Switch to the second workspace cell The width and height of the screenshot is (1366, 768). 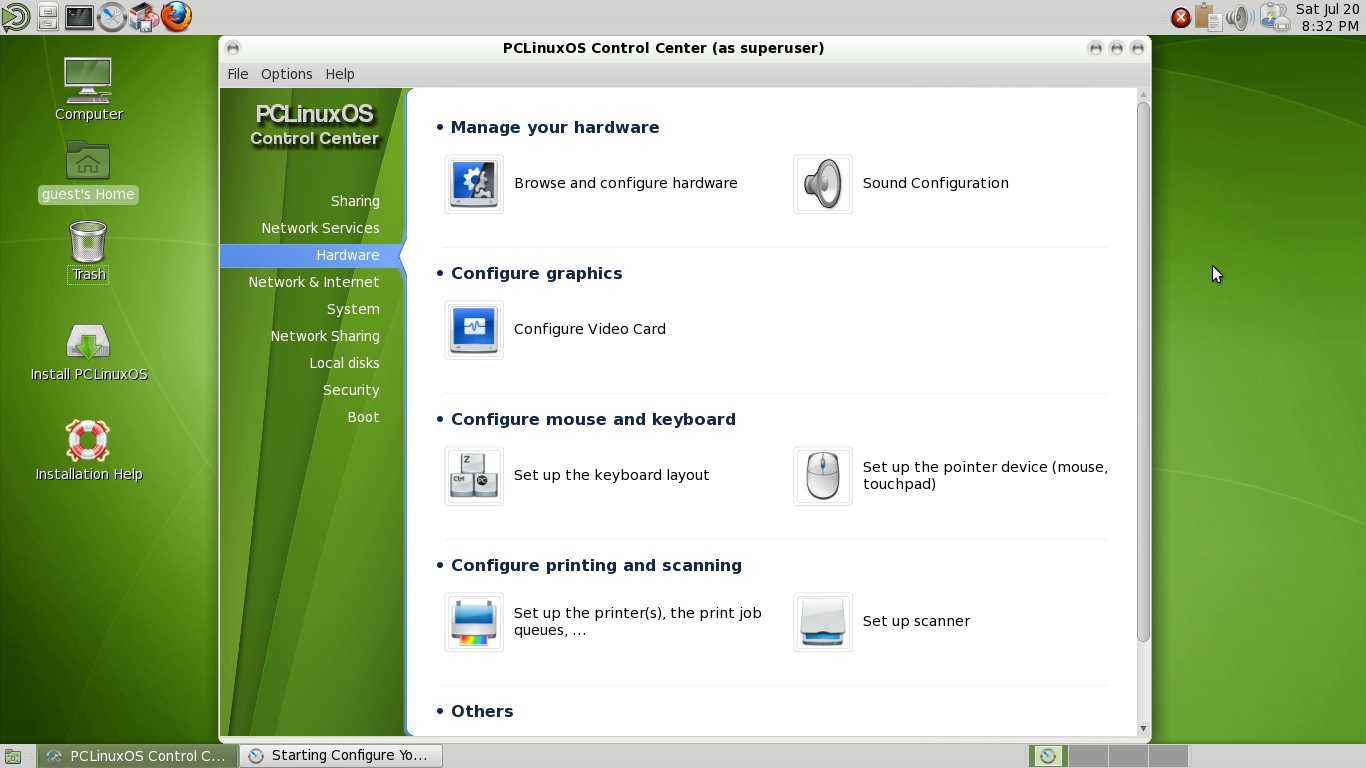point(1088,756)
